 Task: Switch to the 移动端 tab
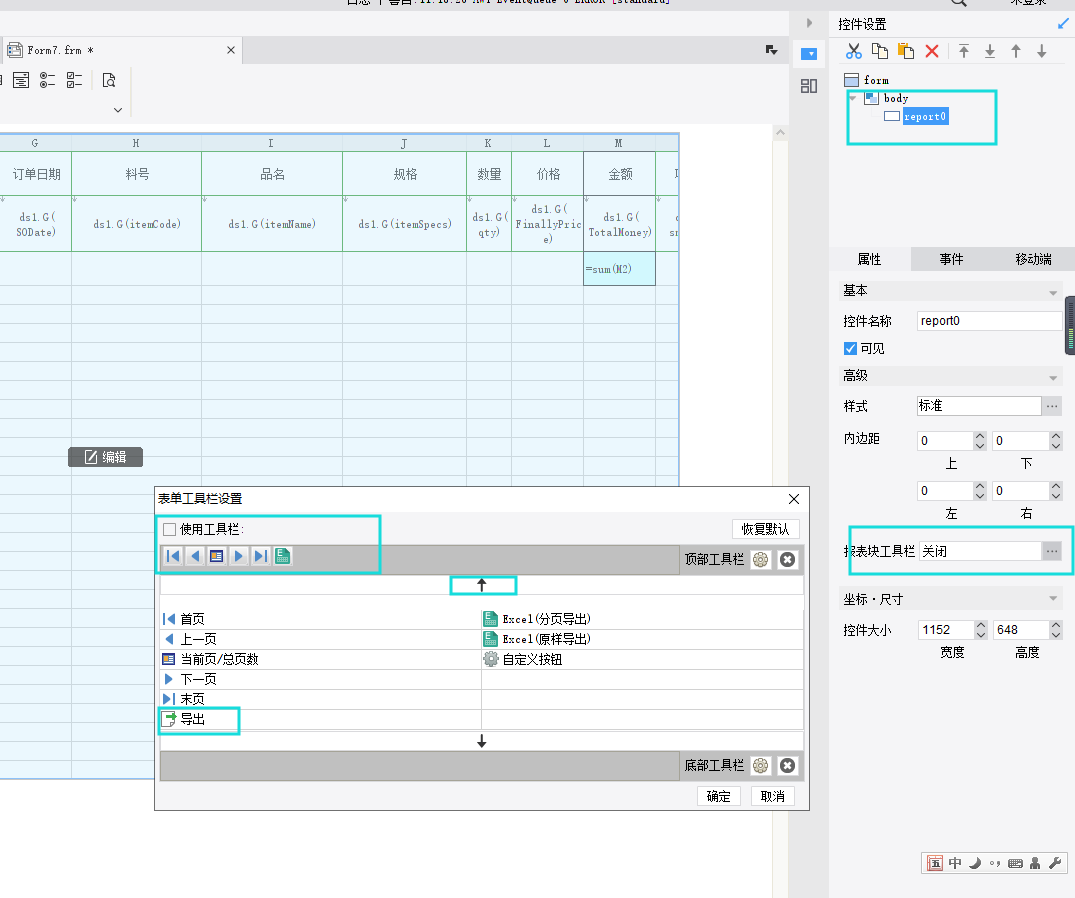[1033, 259]
